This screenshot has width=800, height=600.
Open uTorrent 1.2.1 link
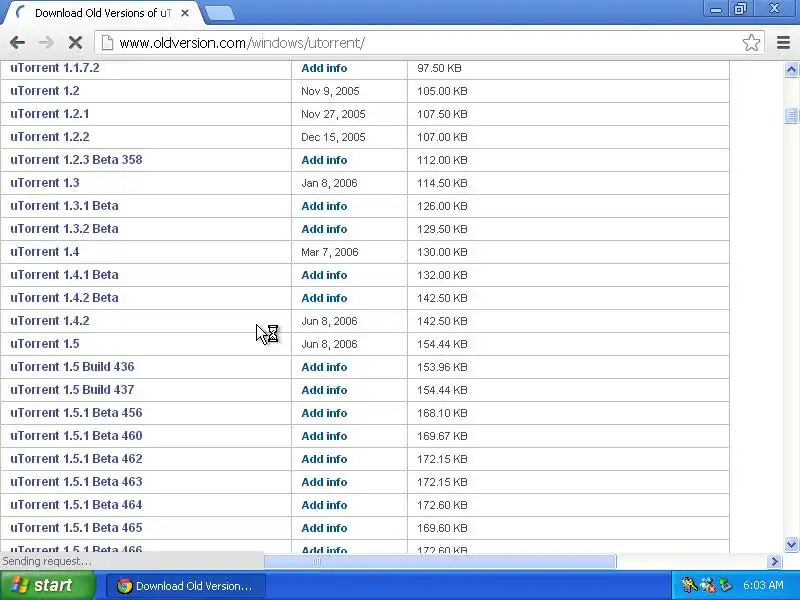[49, 114]
